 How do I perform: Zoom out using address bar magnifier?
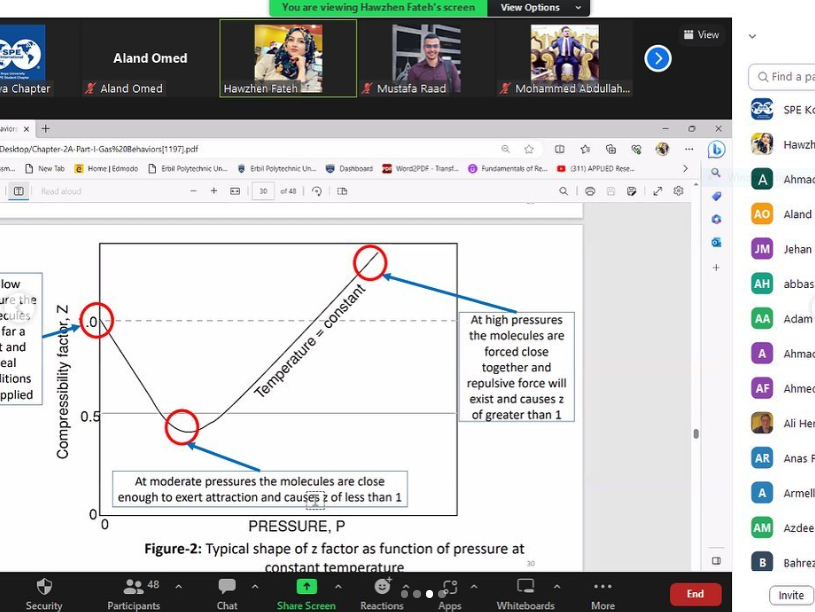point(505,149)
